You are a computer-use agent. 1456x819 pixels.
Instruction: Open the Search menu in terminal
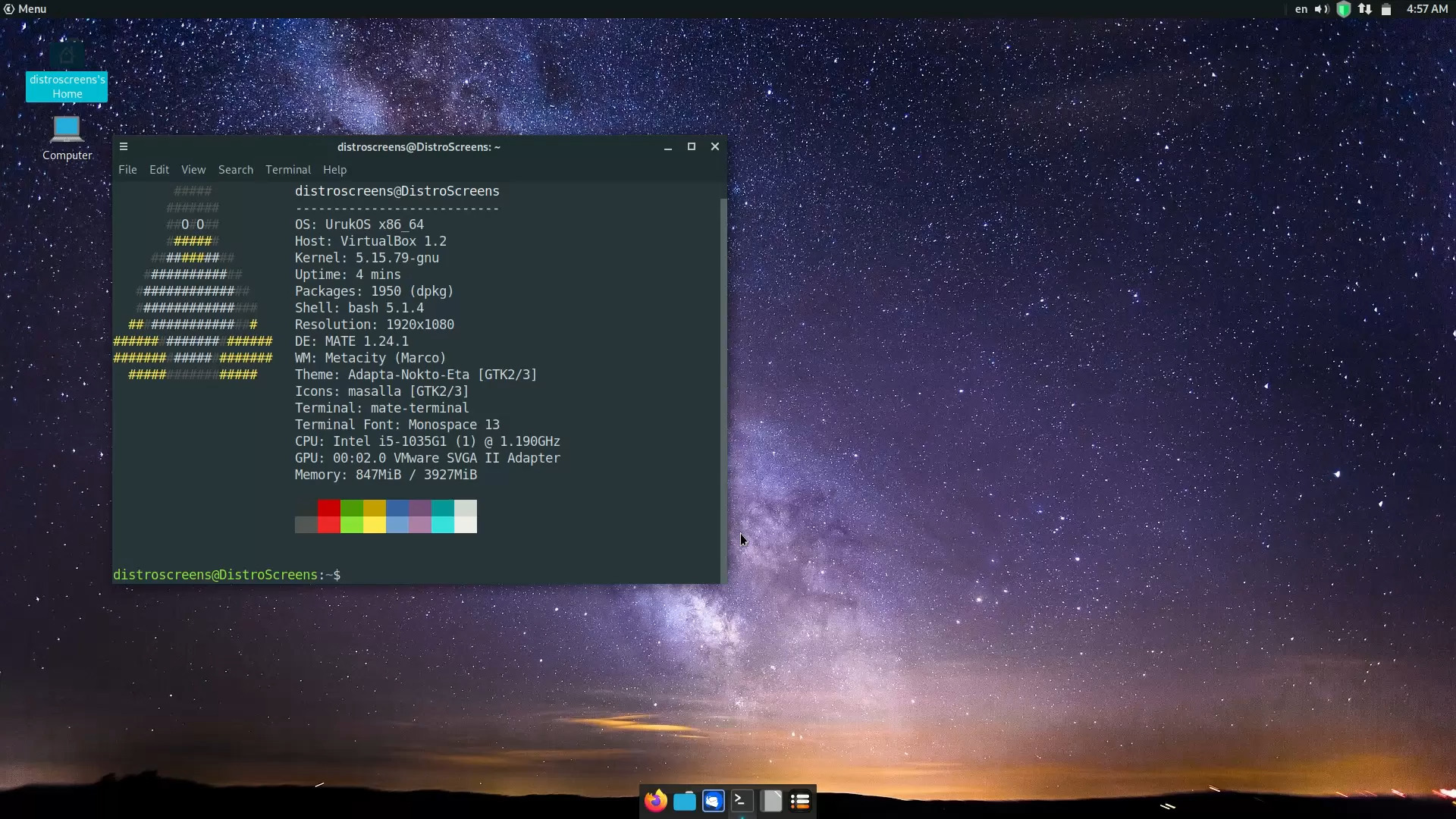pyautogui.click(x=236, y=170)
